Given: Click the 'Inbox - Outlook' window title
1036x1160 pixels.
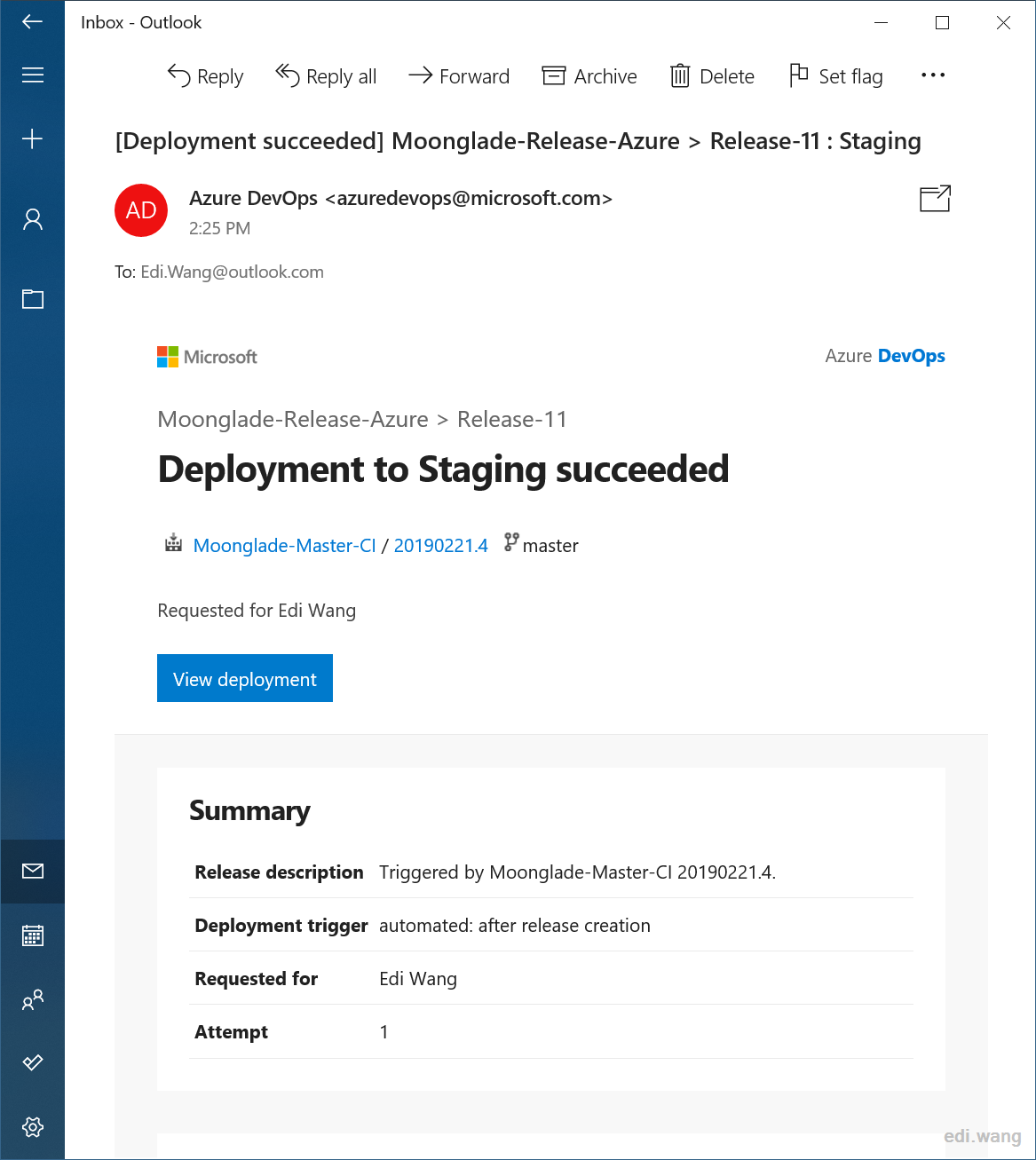Looking at the screenshot, I should click(x=141, y=22).
